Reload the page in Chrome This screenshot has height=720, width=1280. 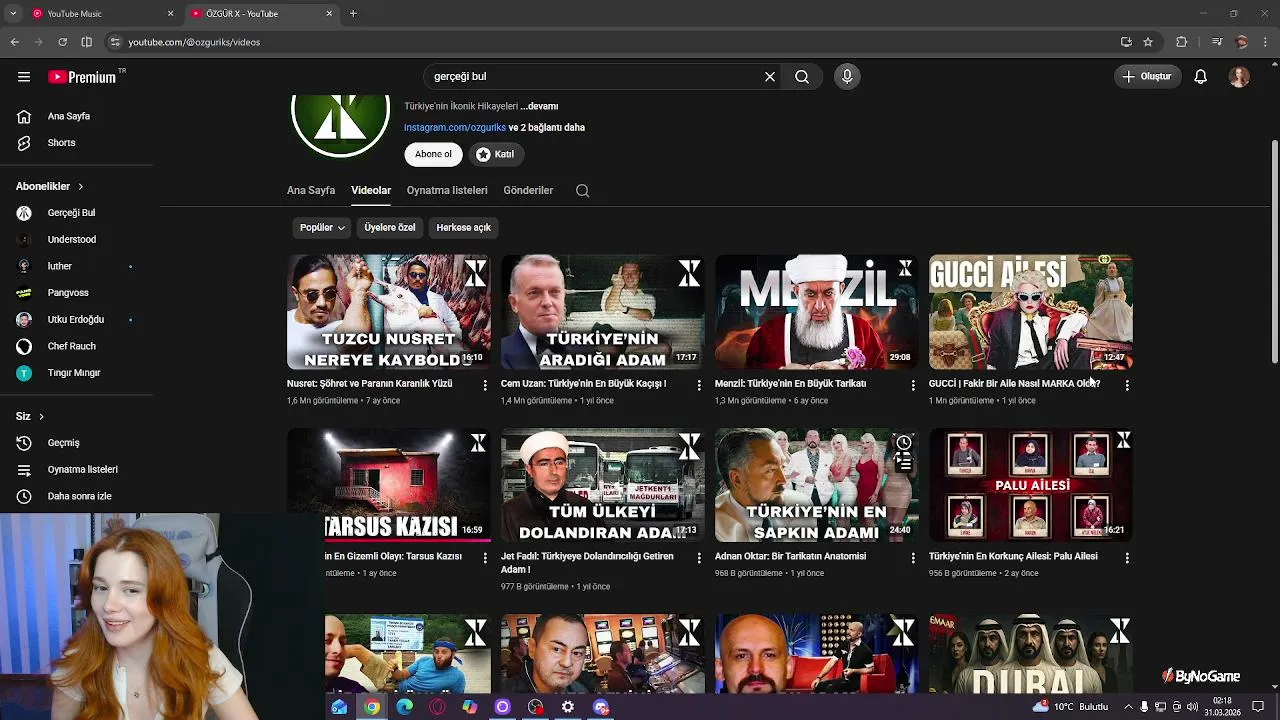click(62, 42)
